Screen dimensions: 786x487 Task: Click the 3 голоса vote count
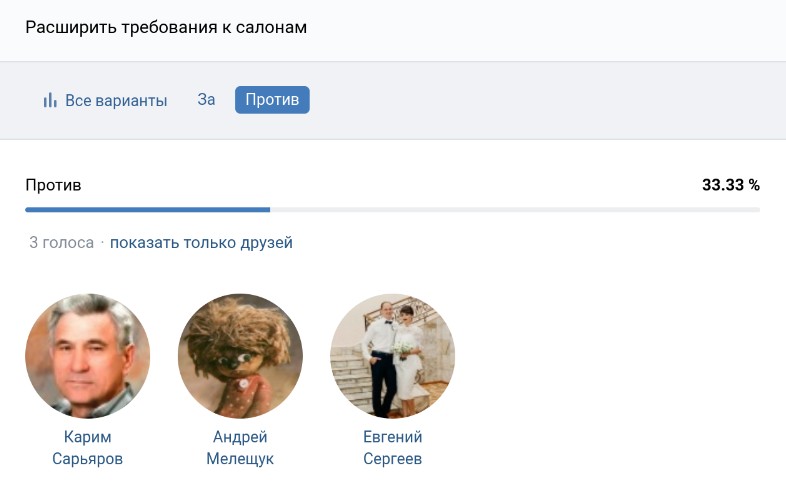point(61,243)
